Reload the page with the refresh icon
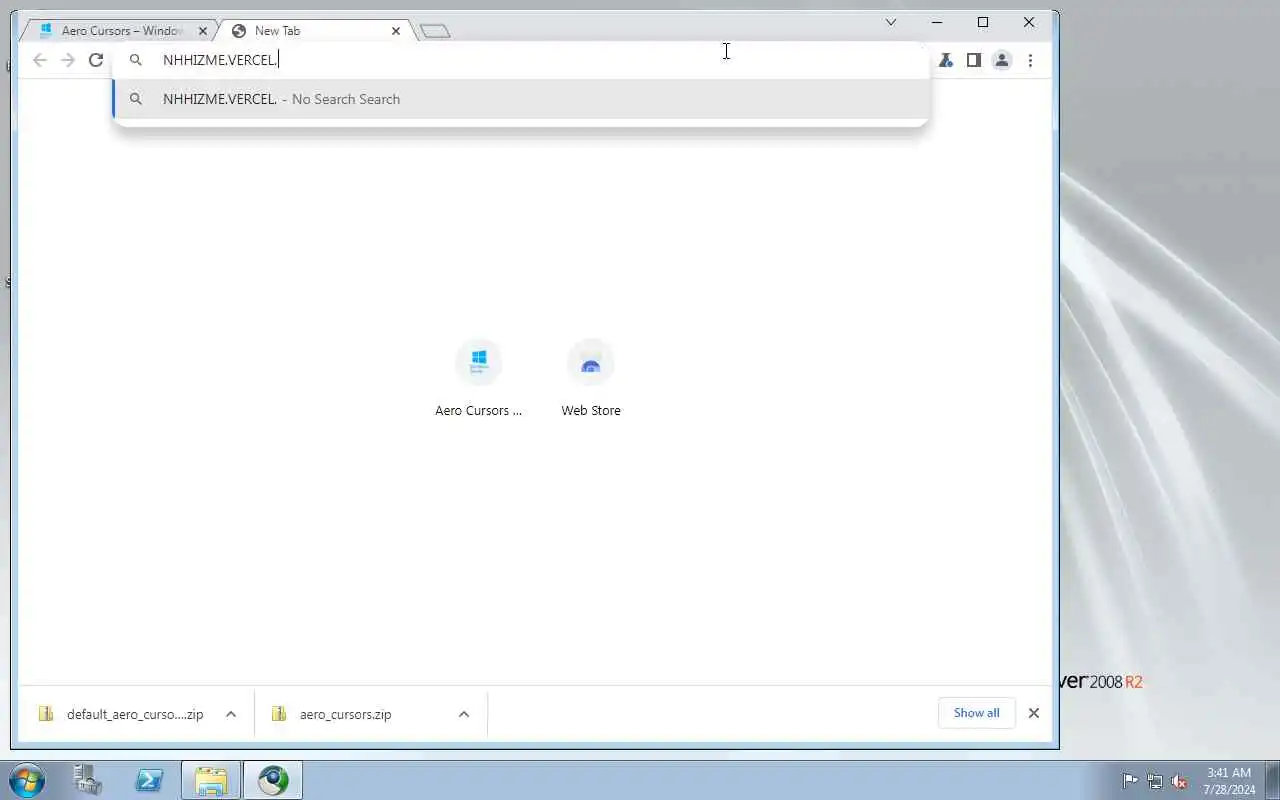This screenshot has width=1280, height=800. tap(96, 60)
